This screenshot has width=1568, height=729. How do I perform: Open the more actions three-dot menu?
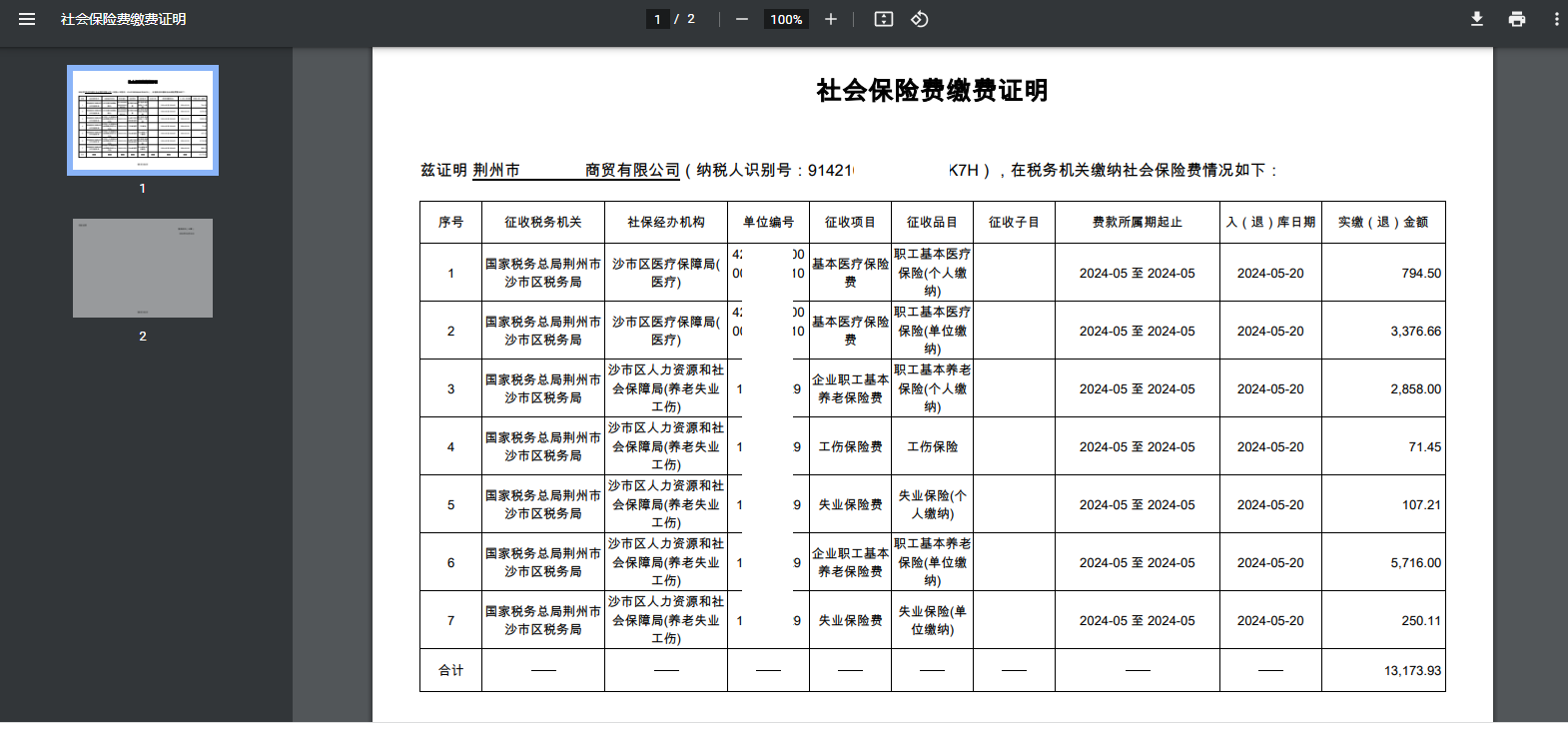pos(1556,19)
